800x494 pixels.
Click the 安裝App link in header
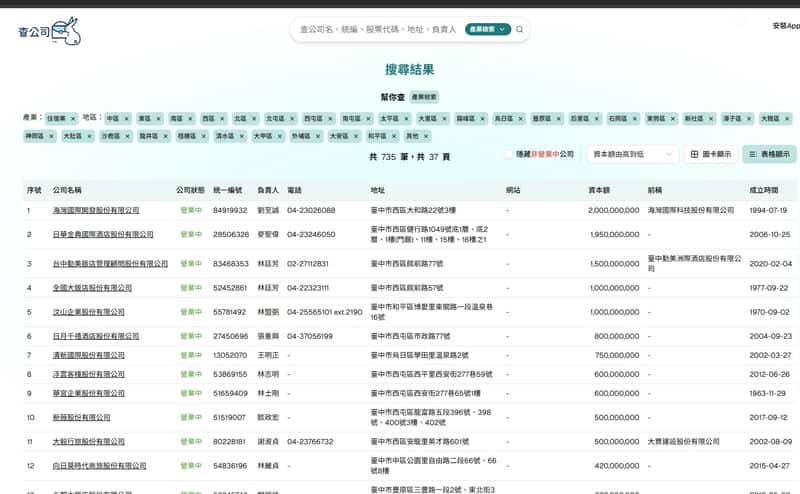[785, 26]
